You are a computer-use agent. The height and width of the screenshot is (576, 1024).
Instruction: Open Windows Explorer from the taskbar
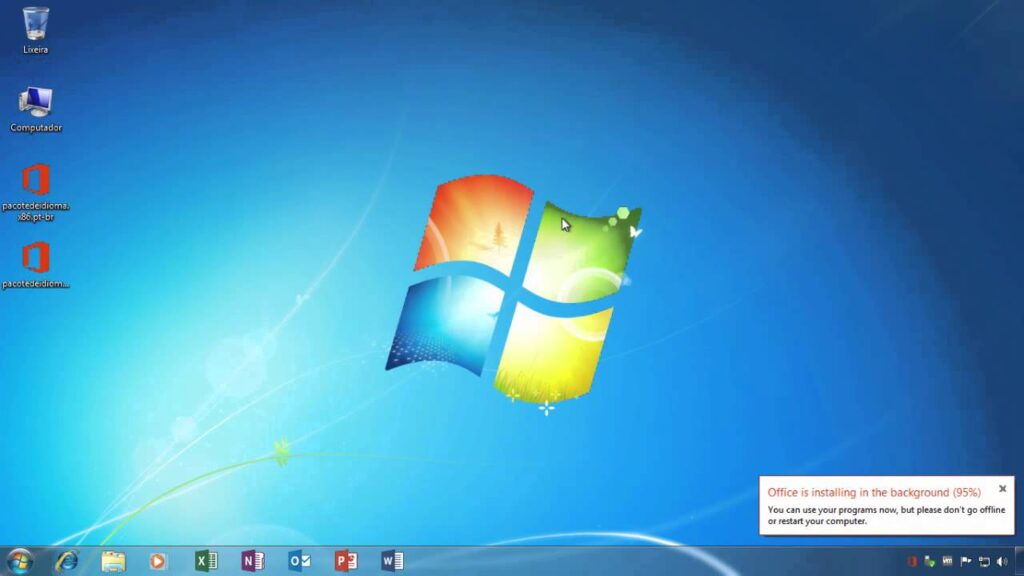pyautogui.click(x=113, y=561)
